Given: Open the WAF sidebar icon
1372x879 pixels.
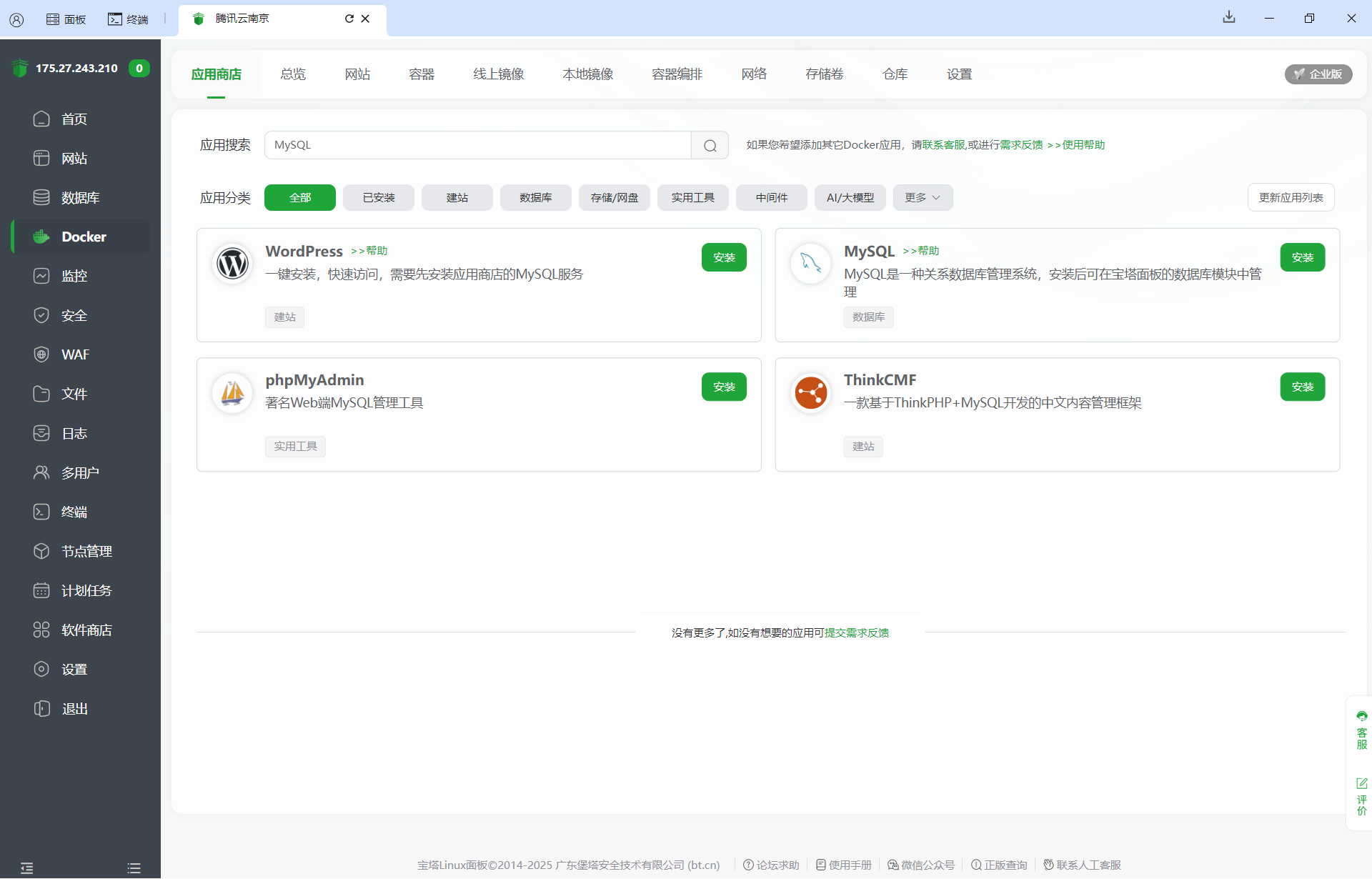Looking at the screenshot, I should click(41, 354).
